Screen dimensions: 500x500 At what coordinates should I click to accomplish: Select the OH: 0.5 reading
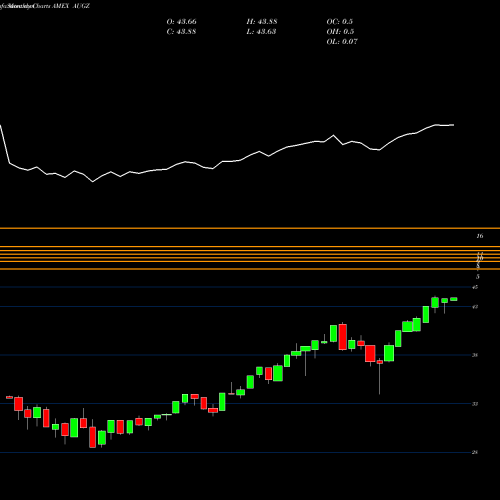[x=340, y=32]
